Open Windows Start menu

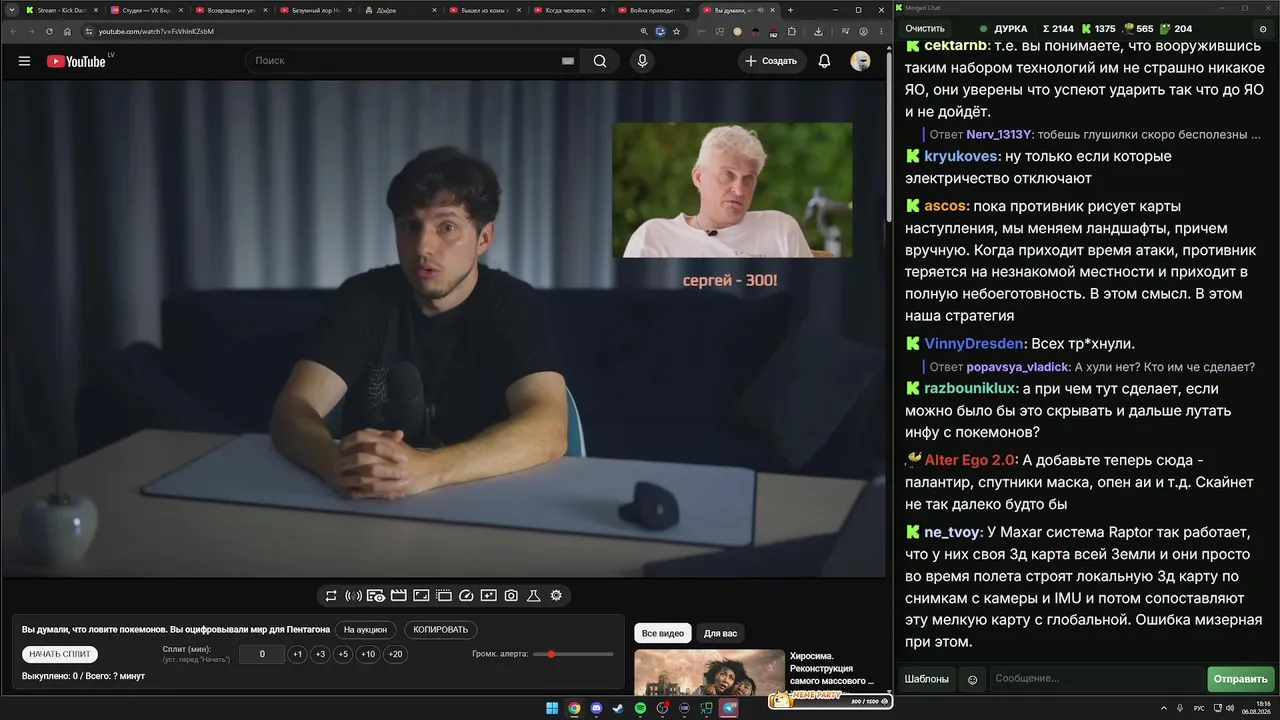tap(552, 708)
